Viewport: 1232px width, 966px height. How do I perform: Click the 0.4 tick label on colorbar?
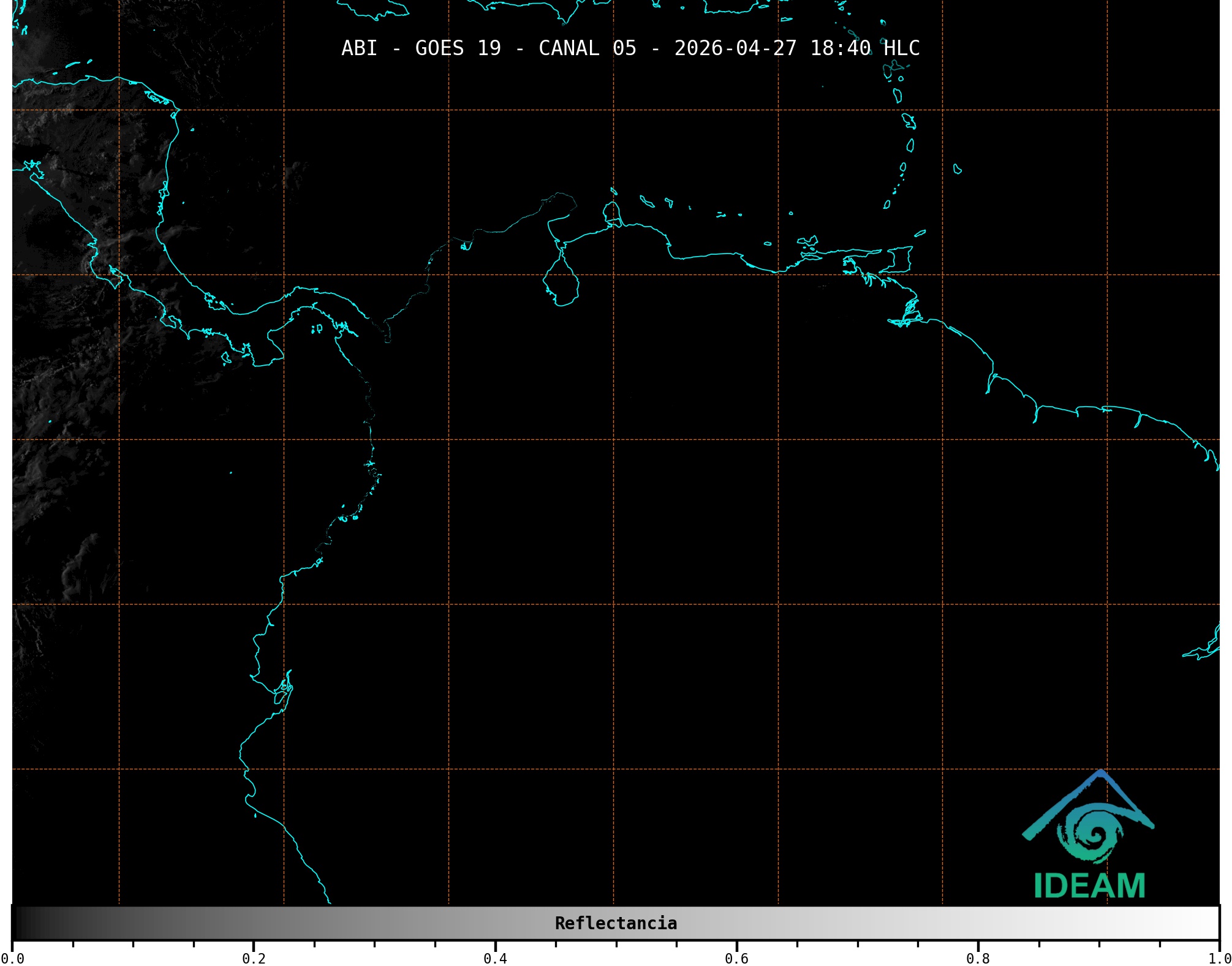495,958
